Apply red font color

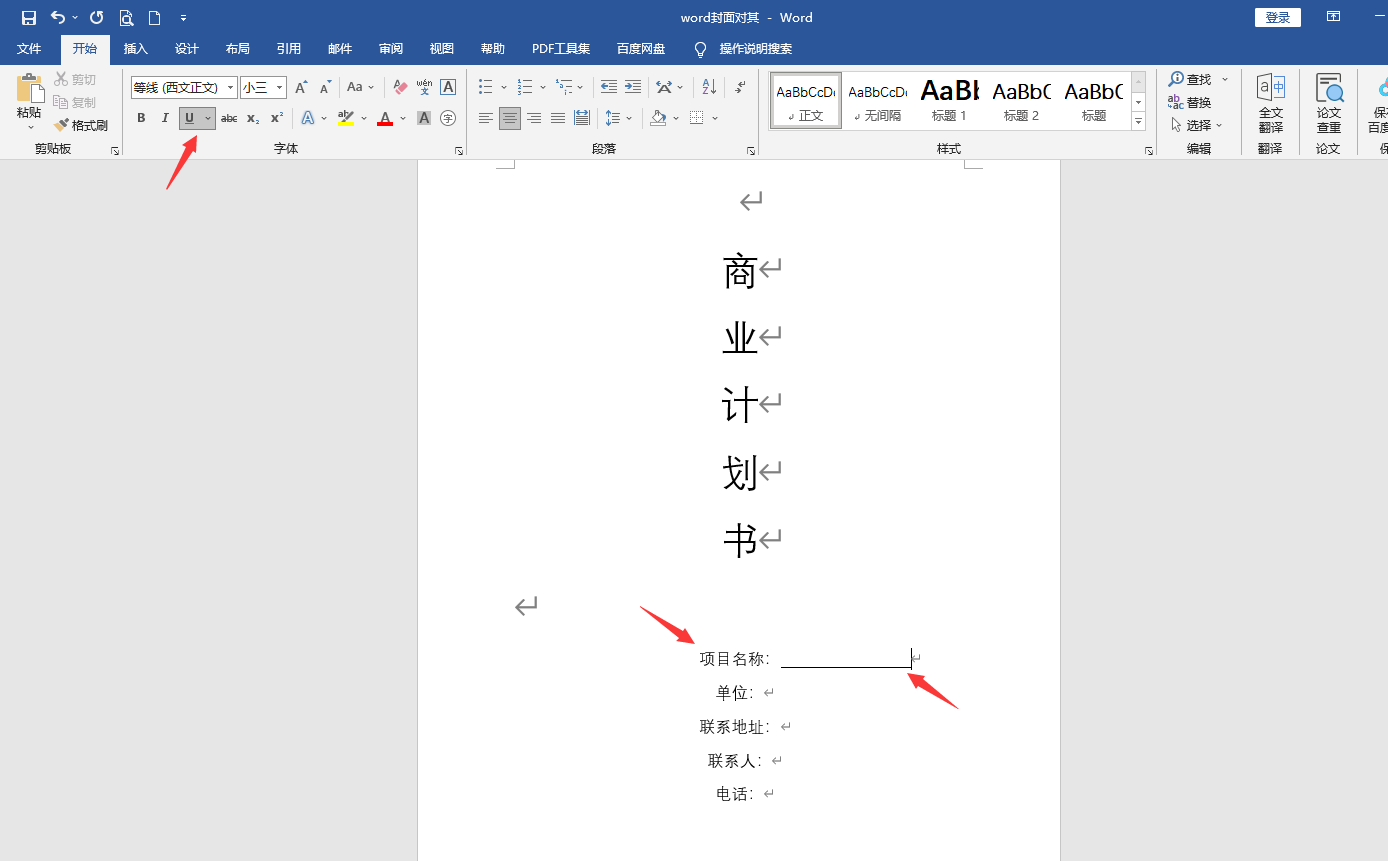[x=385, y=118]
